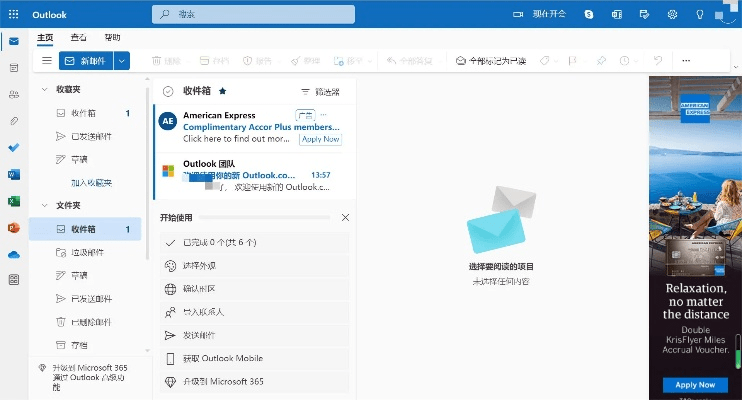The width and height of the screenshot is (742, 400).
Task: Click Mark all as read button
Action: click(491, 61)
